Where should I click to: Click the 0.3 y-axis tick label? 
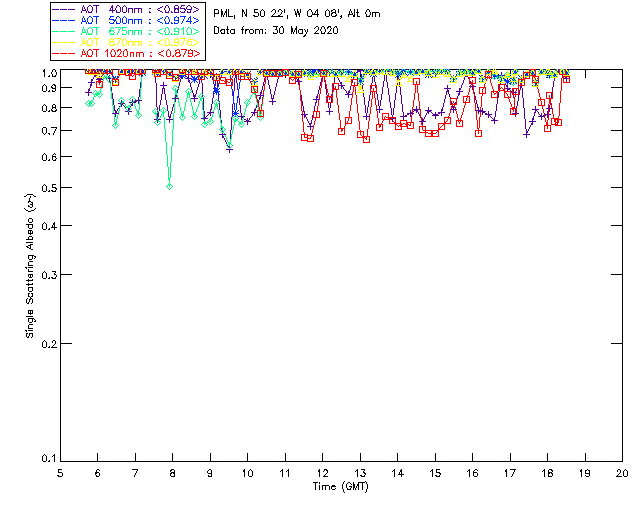point(49,275)
